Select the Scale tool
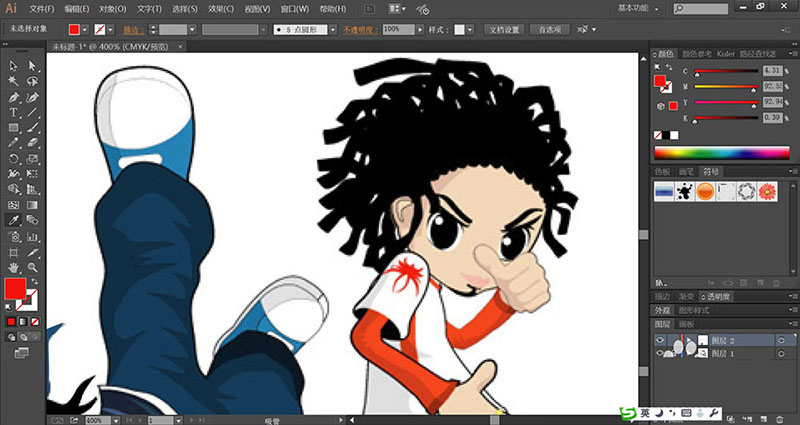The image size is (800, 425). (x=32, y=159)
